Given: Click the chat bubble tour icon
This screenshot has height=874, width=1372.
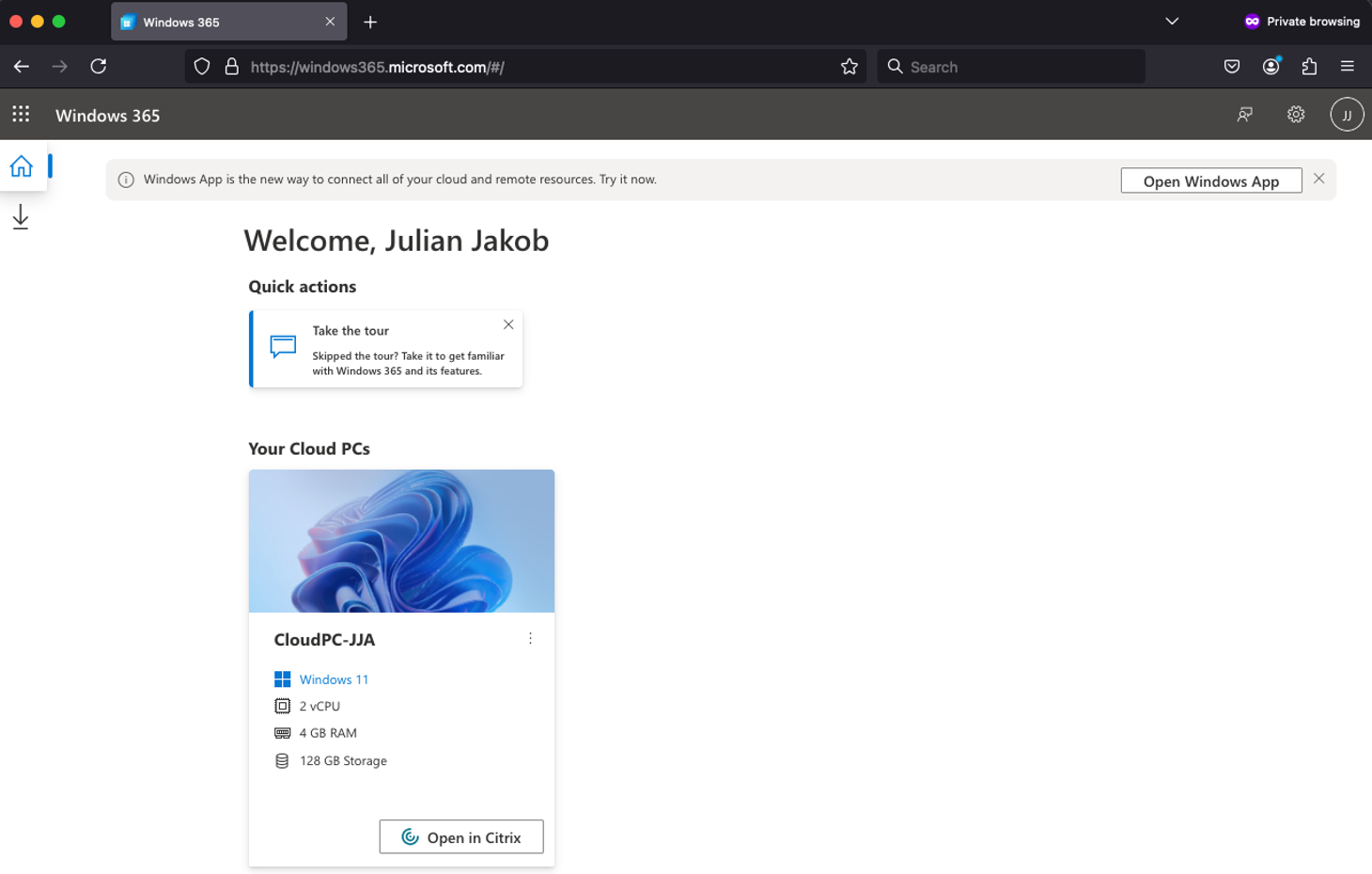Looking at the screenshot, I should [283, 347].
